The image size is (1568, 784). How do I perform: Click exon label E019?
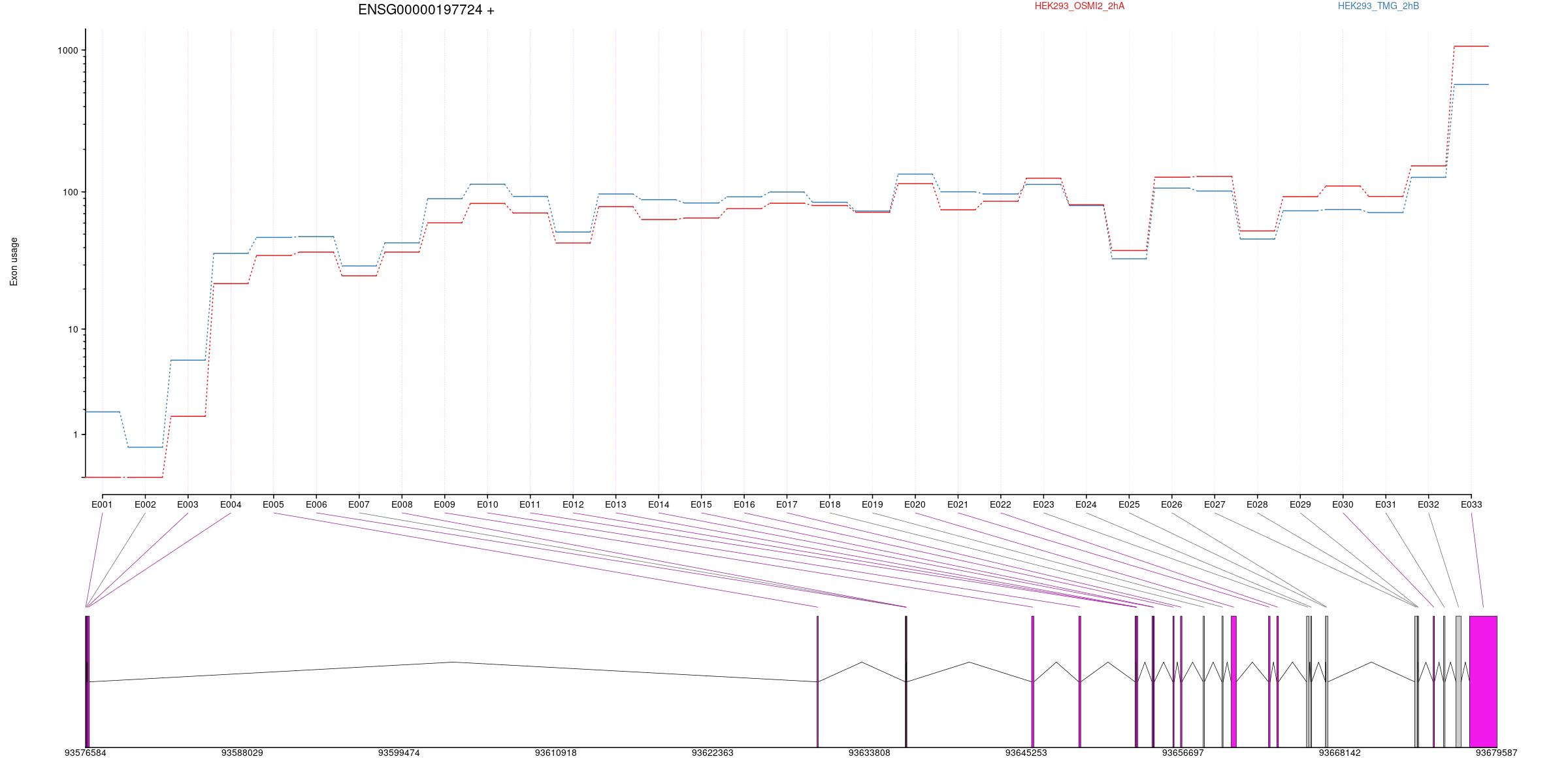coord(872,504)
